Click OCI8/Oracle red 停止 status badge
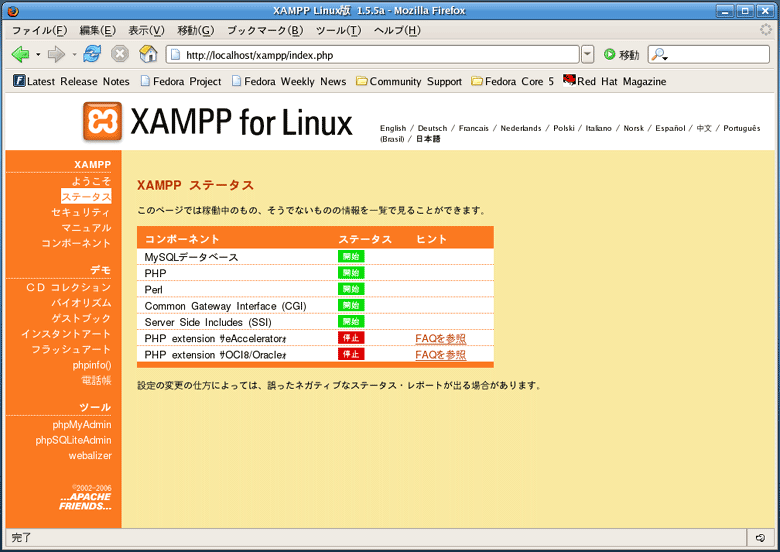This screenshot has height=552, width=780. pos(351,354)
